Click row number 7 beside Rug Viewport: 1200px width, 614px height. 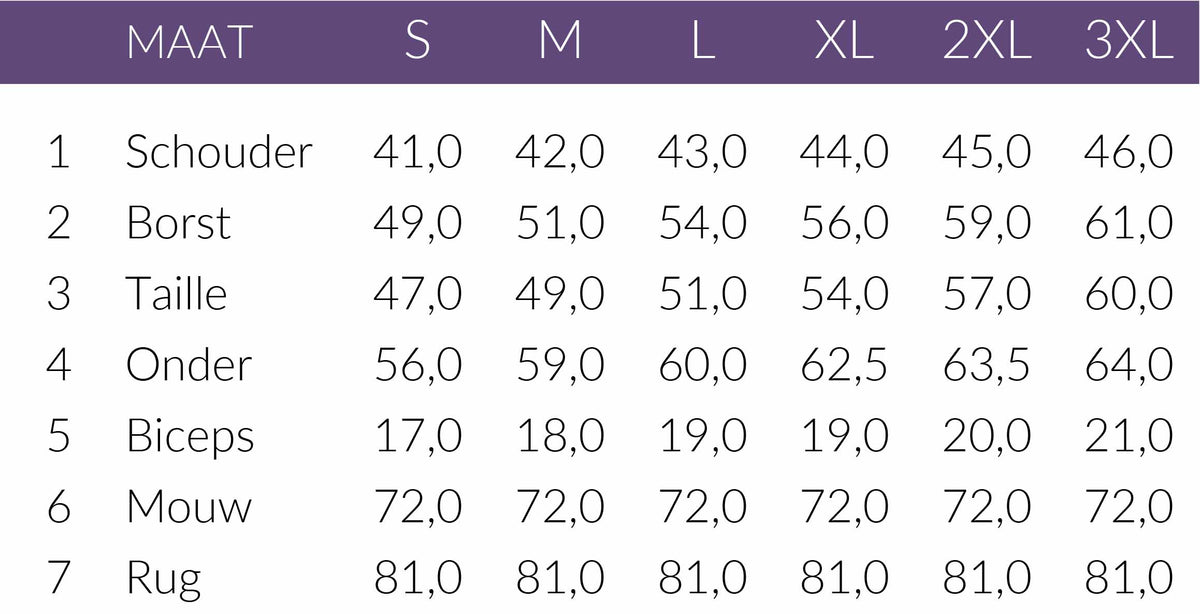(59, 579)
